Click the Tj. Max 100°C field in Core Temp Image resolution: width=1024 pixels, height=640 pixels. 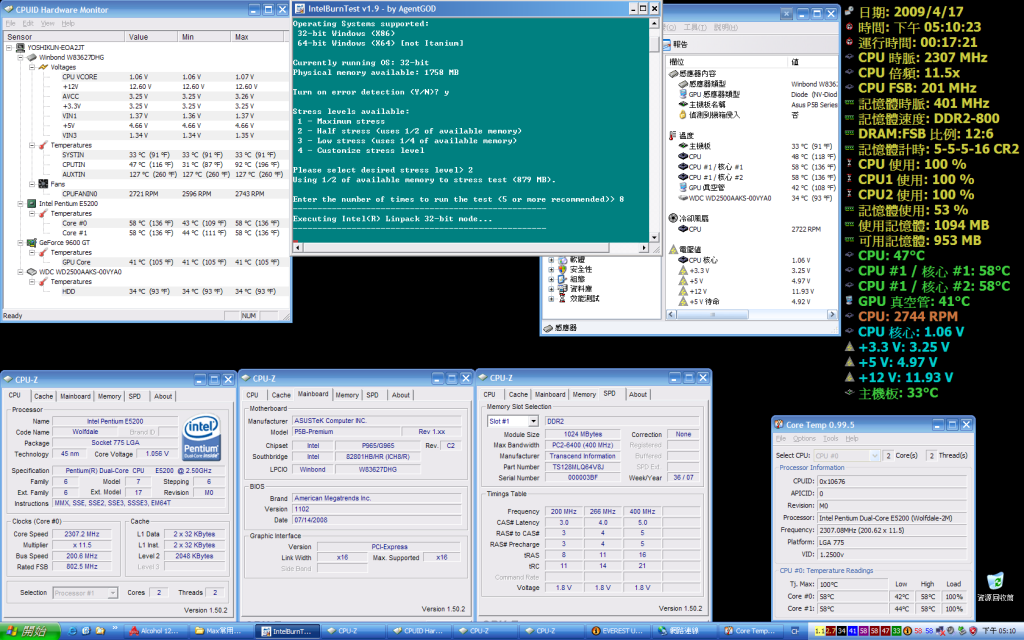(x=852, y=584)
